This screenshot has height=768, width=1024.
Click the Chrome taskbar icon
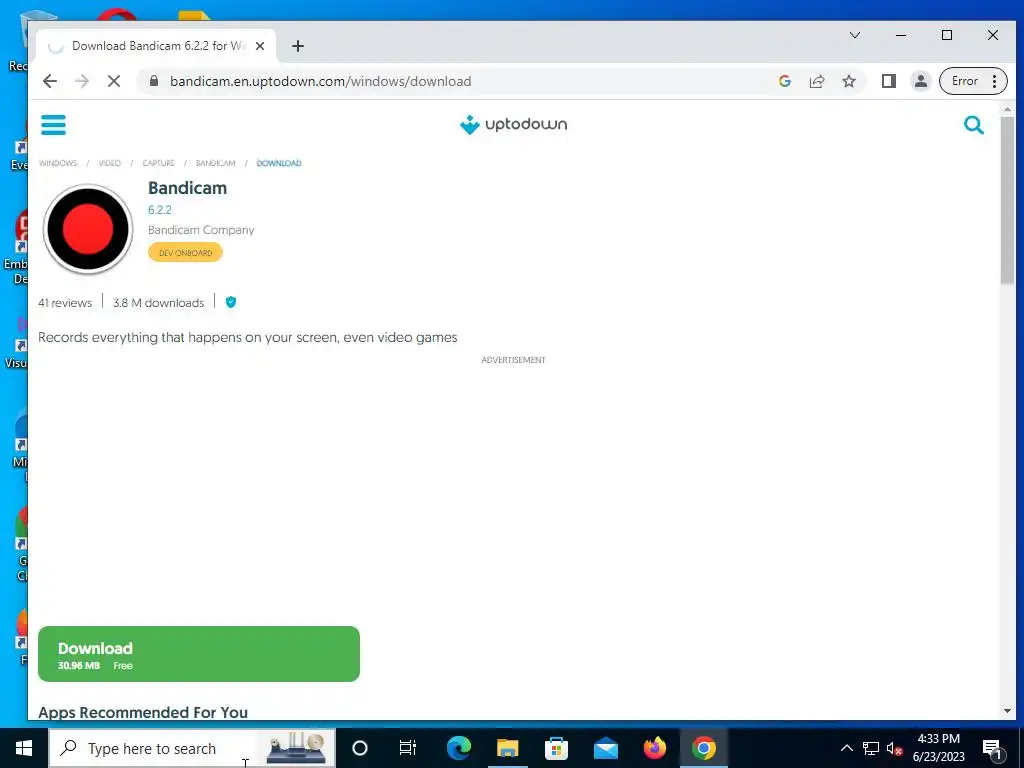coord(703,748)
